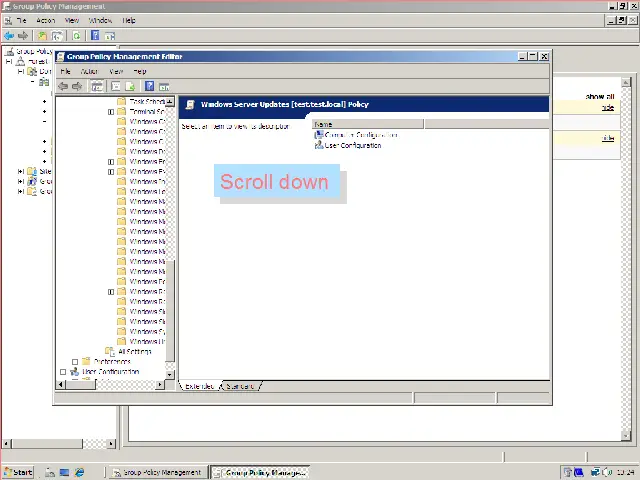This screenshot has width=640, height=480.
Task: Click Show/Hide action pane icon in Editor toolbar
Action: tap(164, 87)
